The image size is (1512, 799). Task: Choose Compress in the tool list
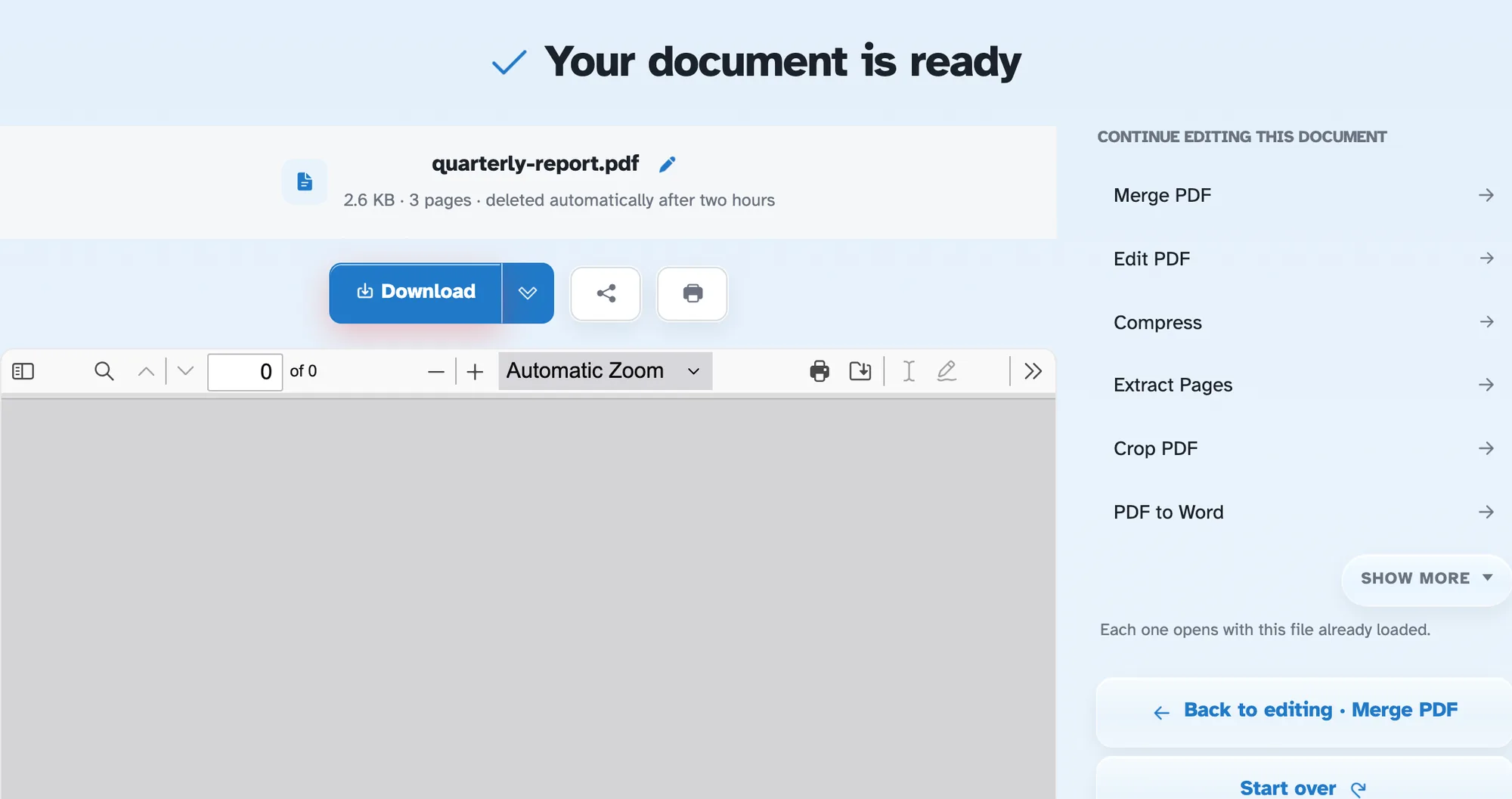[1303, 323]
